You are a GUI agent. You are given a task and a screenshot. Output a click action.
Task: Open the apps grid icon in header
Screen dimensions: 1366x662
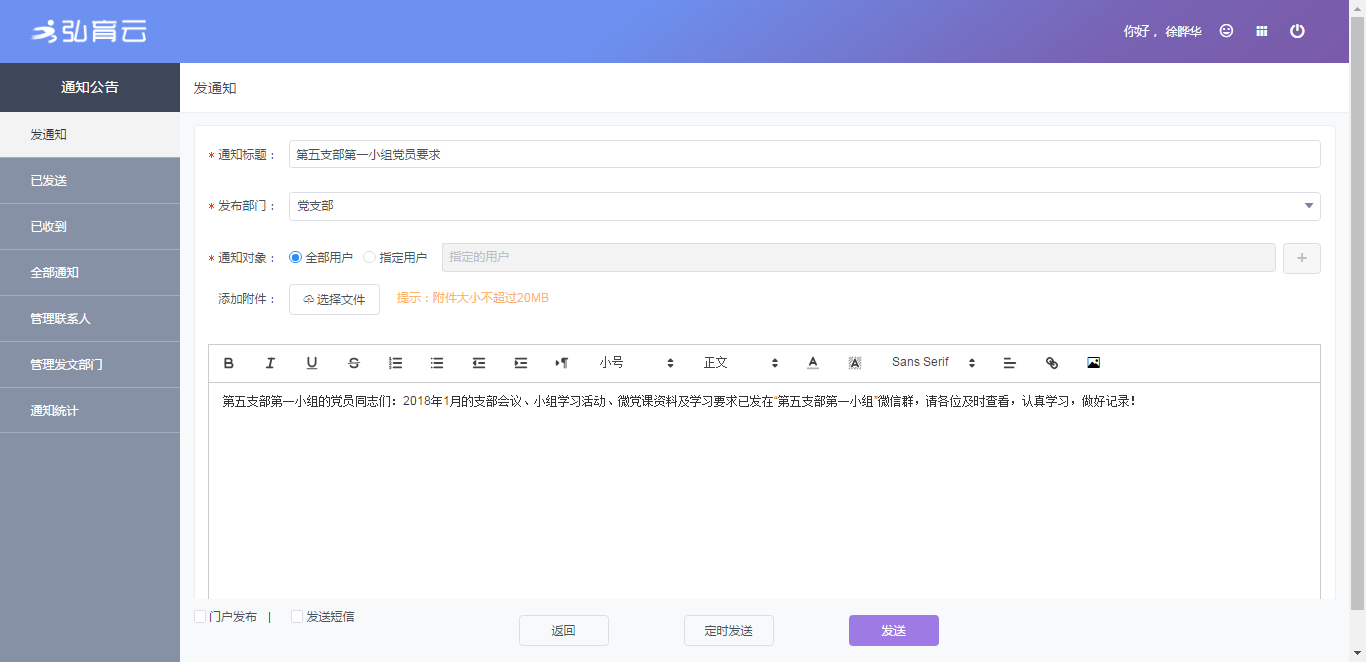pyautogui.click(x=1262, y=31)
